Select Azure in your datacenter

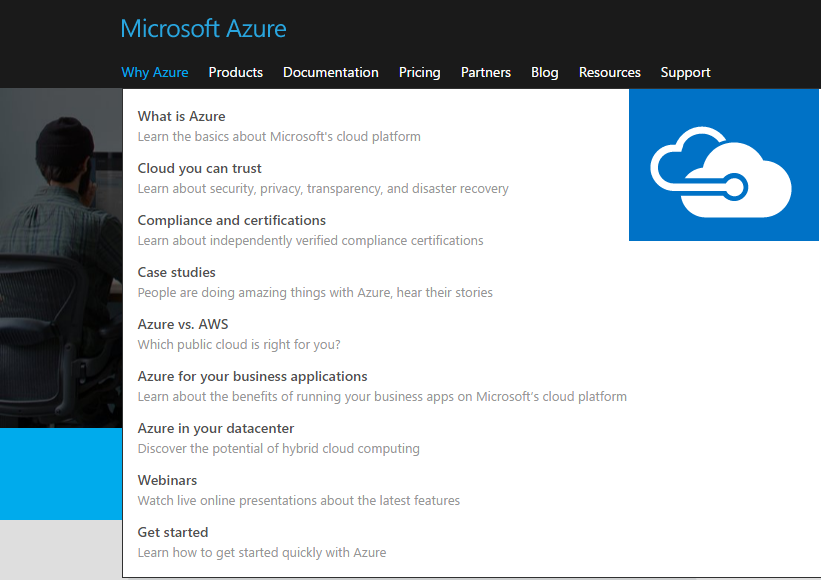tap(216, 428)
